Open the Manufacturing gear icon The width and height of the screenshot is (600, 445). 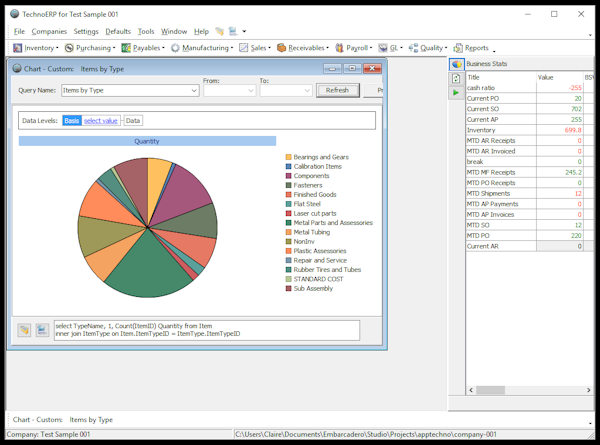coord(175,48)
